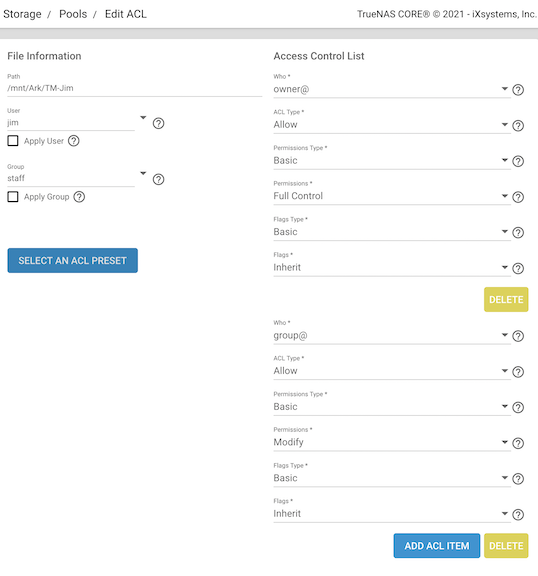Delete the owner@ ACL entry

pyautogui.click(x=506, y=299)
